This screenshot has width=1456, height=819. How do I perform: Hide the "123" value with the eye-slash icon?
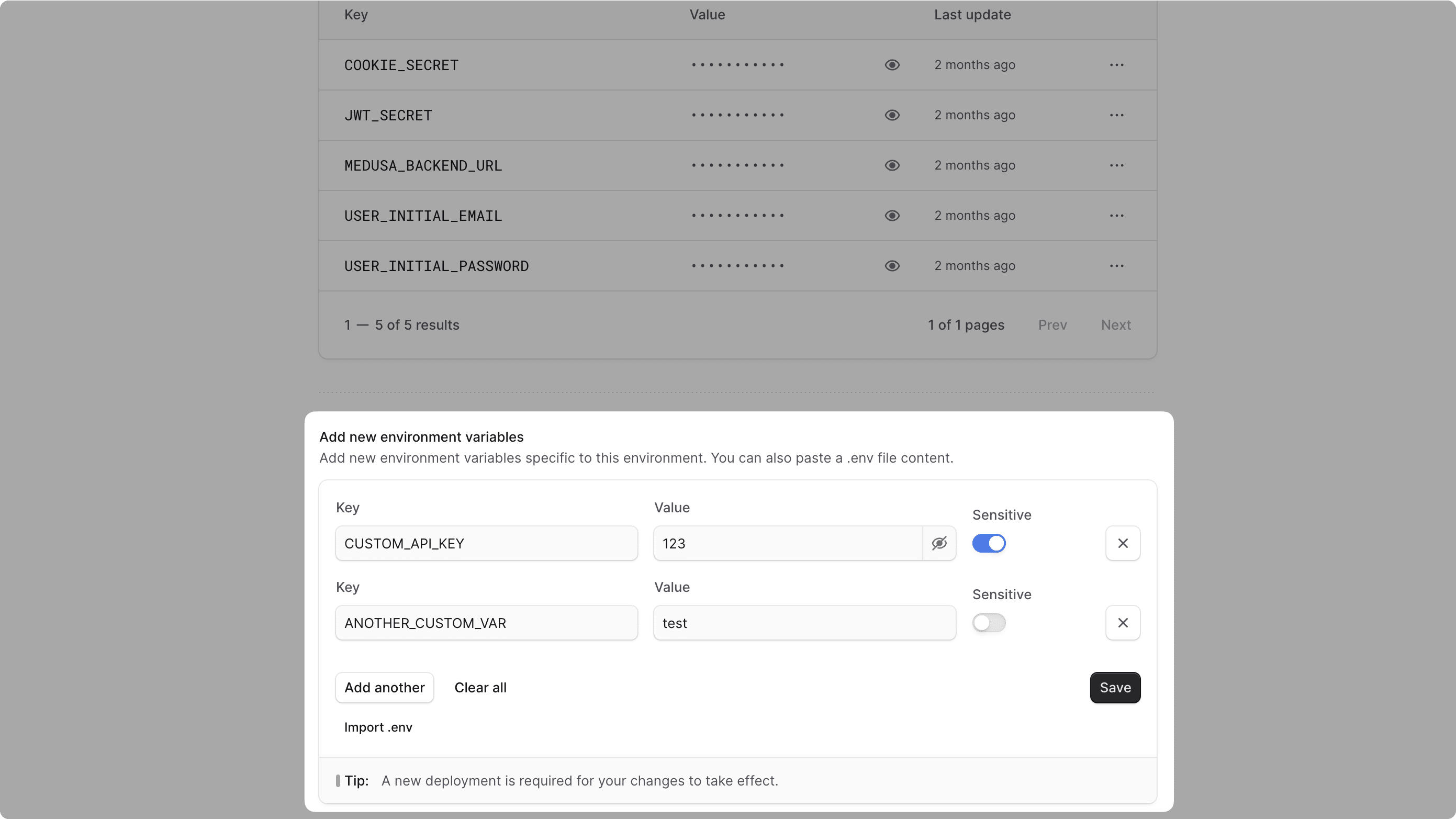pyautogui.click(x=939, y=543)
